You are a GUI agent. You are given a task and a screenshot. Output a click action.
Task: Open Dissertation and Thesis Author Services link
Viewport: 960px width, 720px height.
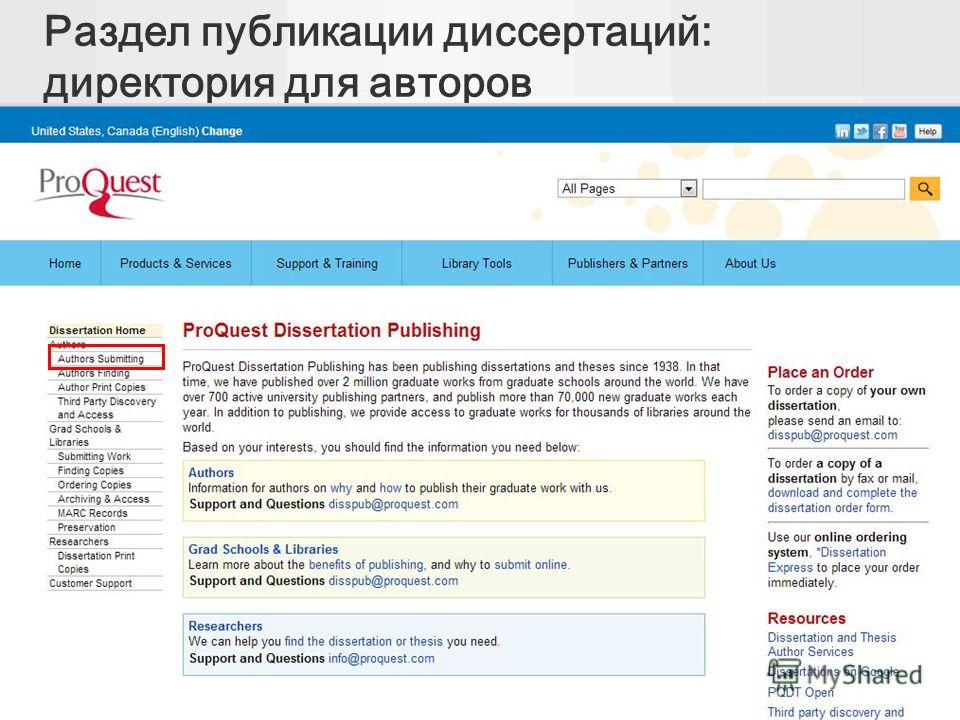831,645
